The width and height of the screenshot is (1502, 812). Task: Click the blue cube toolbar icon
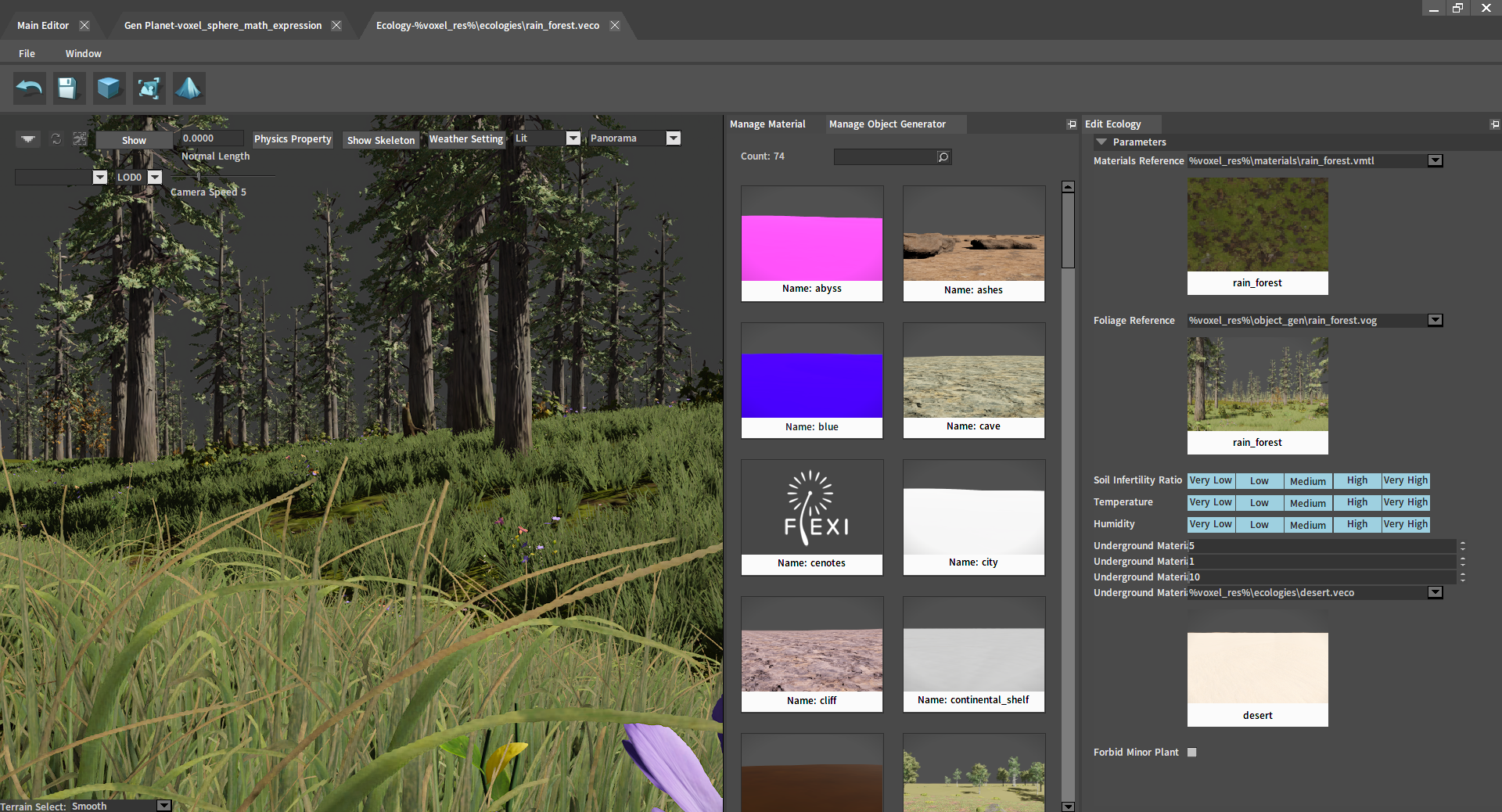(x=109, y=88)
